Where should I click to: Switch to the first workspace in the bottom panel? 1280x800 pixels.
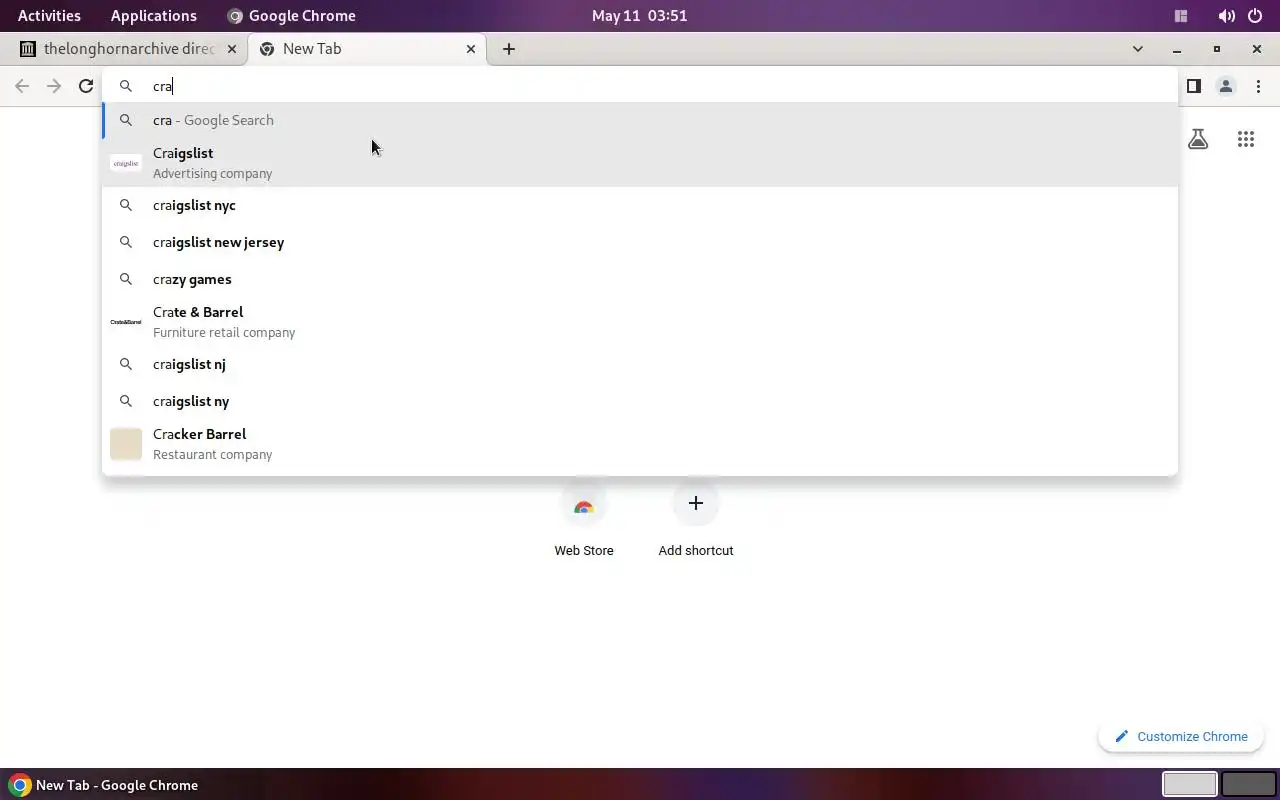[1189, 784]
